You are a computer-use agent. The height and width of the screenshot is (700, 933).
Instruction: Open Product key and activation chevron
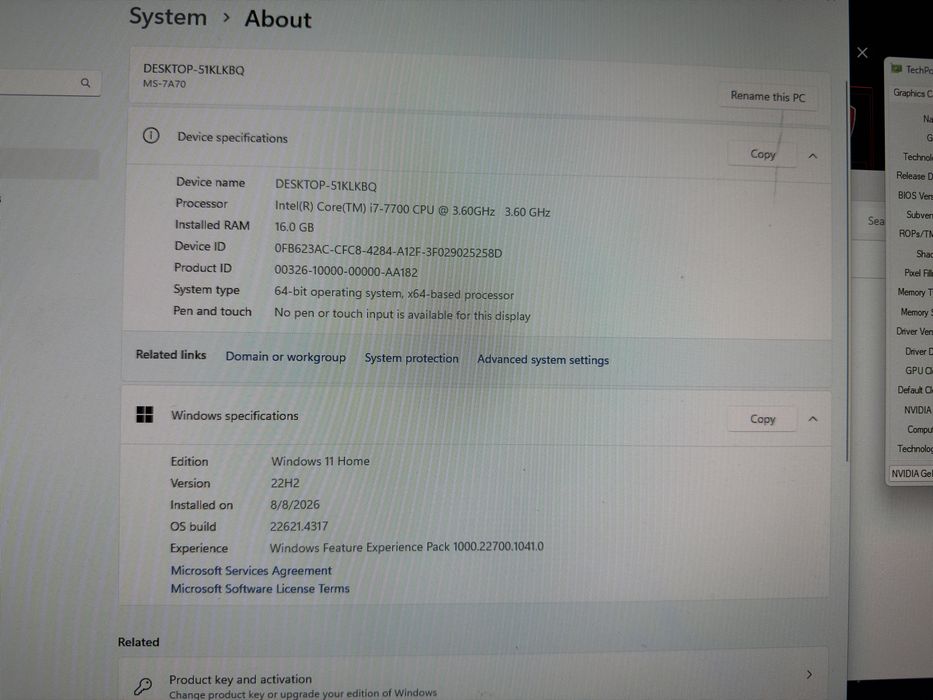[x=809, y=674]
